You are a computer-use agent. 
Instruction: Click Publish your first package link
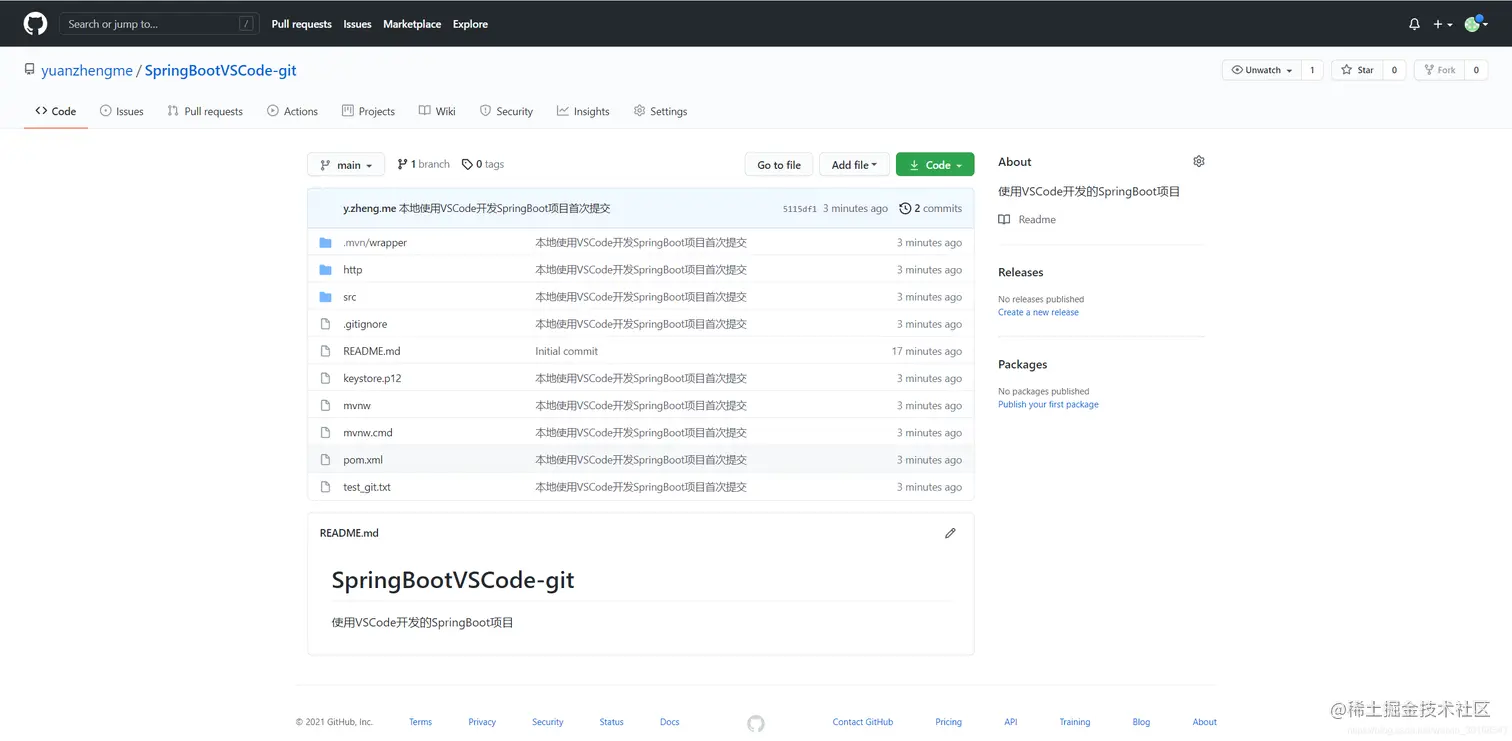[1048, 404]
